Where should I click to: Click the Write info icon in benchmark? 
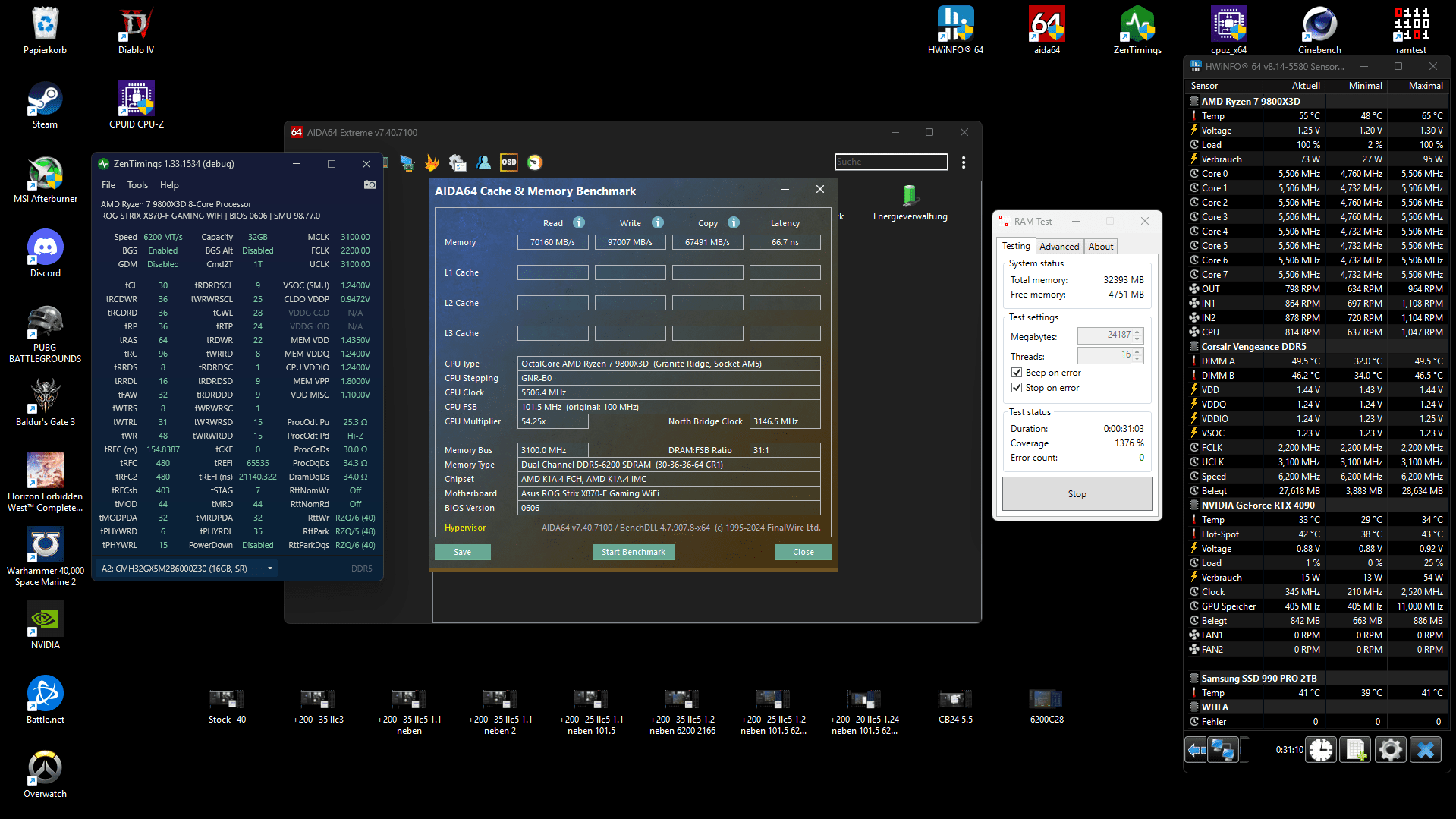[658, 222]
